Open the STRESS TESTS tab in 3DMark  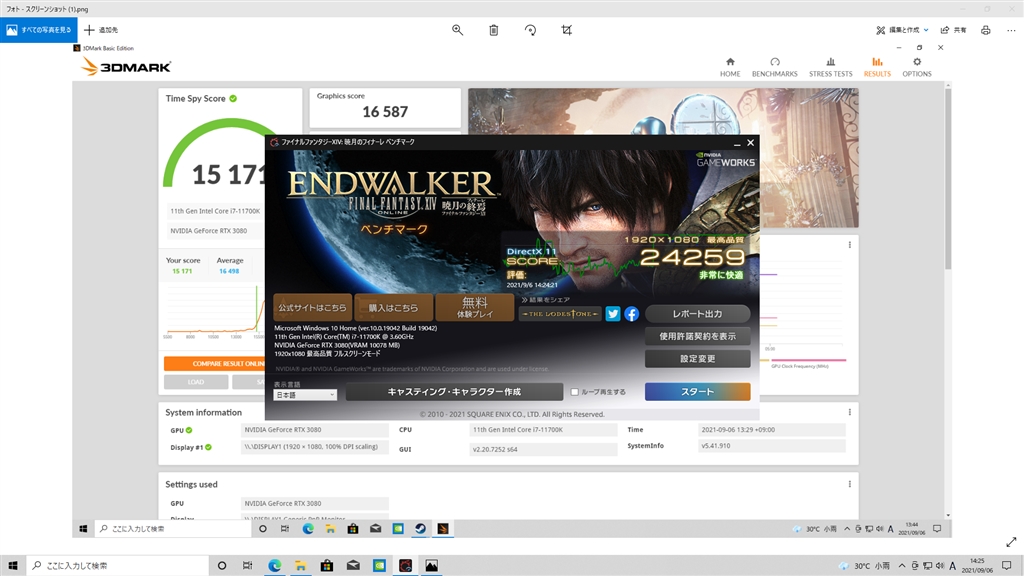coord(831,67)
